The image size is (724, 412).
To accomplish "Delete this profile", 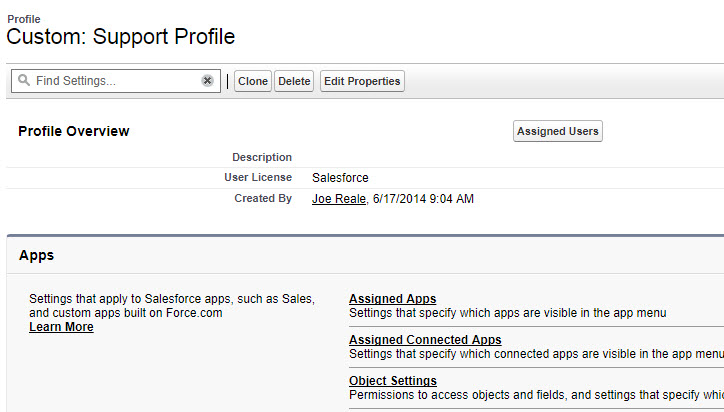I will [x=294, y=81].
